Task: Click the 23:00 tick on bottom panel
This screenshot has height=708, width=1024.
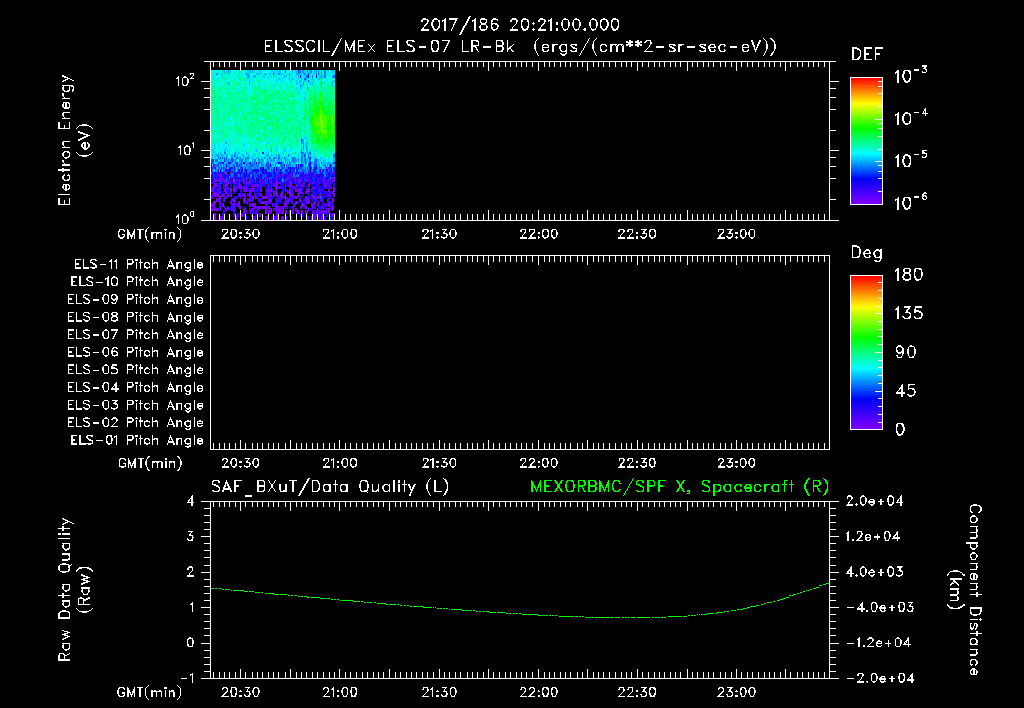Action: (x=736, y=693)
